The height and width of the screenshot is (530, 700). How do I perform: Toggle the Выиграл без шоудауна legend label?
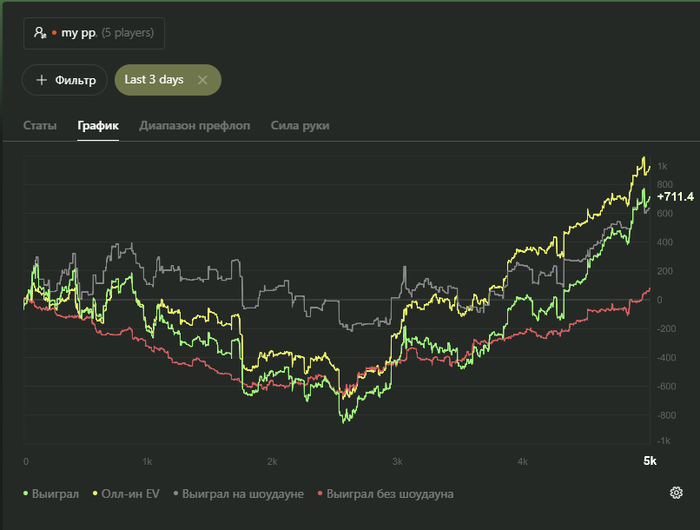(390, 494)
